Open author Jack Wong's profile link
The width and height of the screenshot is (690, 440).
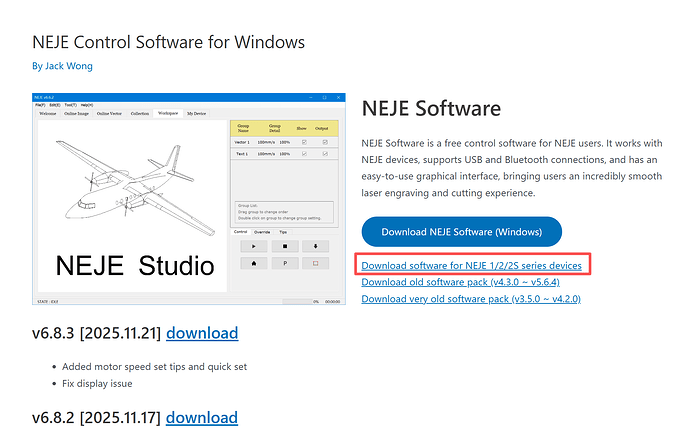[61, 67]
